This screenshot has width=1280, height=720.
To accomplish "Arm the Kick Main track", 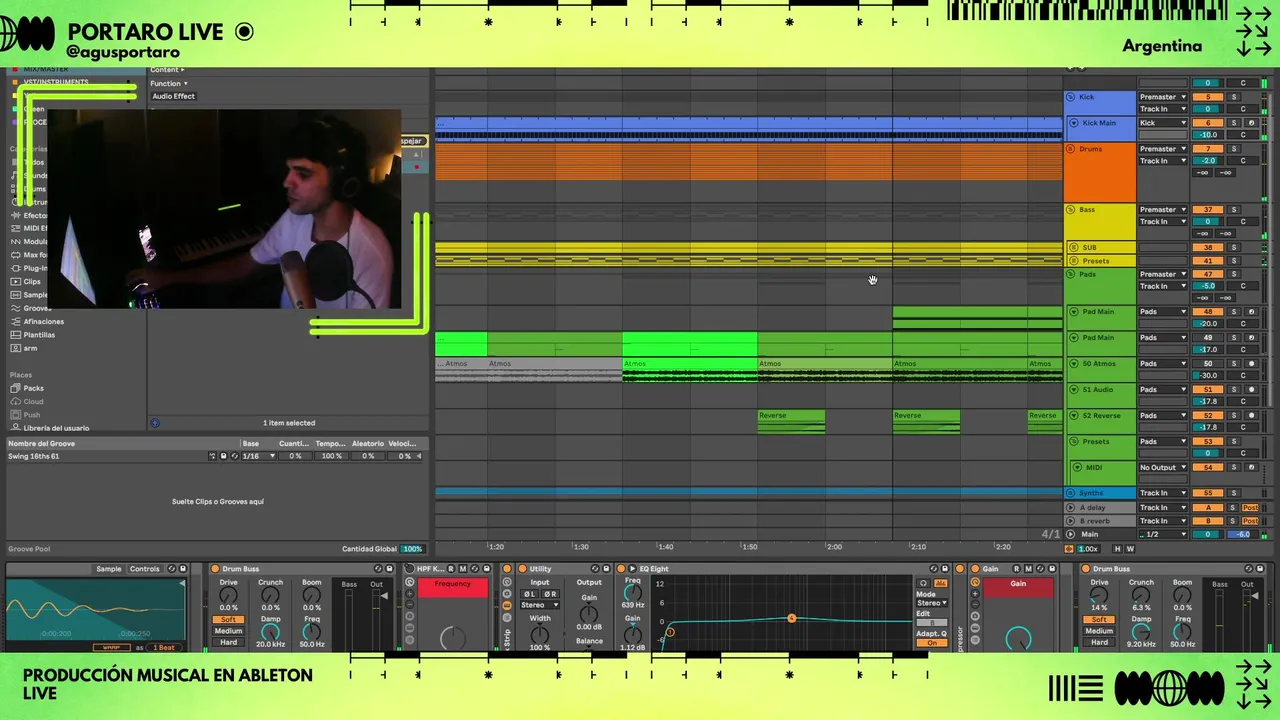I will click(x=1251, y=123).
